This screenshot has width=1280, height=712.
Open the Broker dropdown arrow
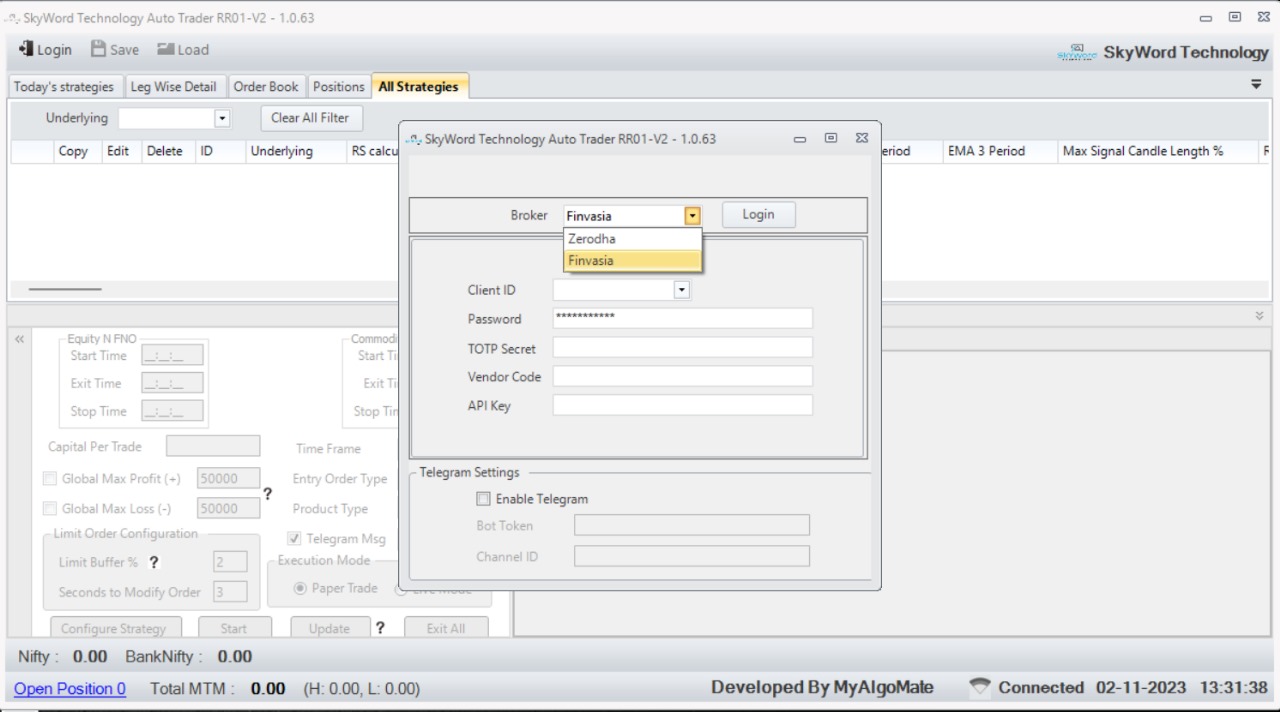(x=692, y=215)
